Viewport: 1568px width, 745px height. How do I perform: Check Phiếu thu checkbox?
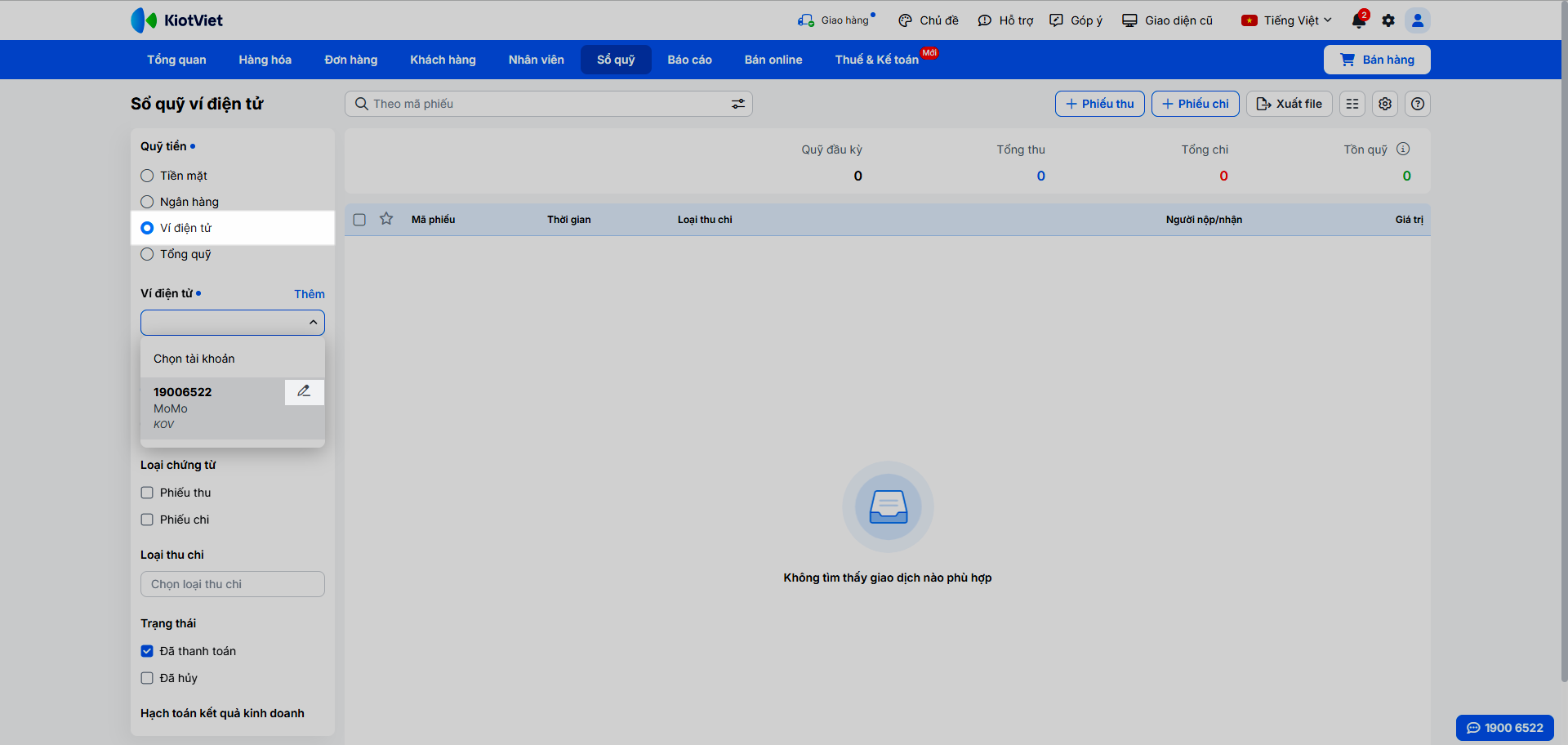tap(147, 493)
